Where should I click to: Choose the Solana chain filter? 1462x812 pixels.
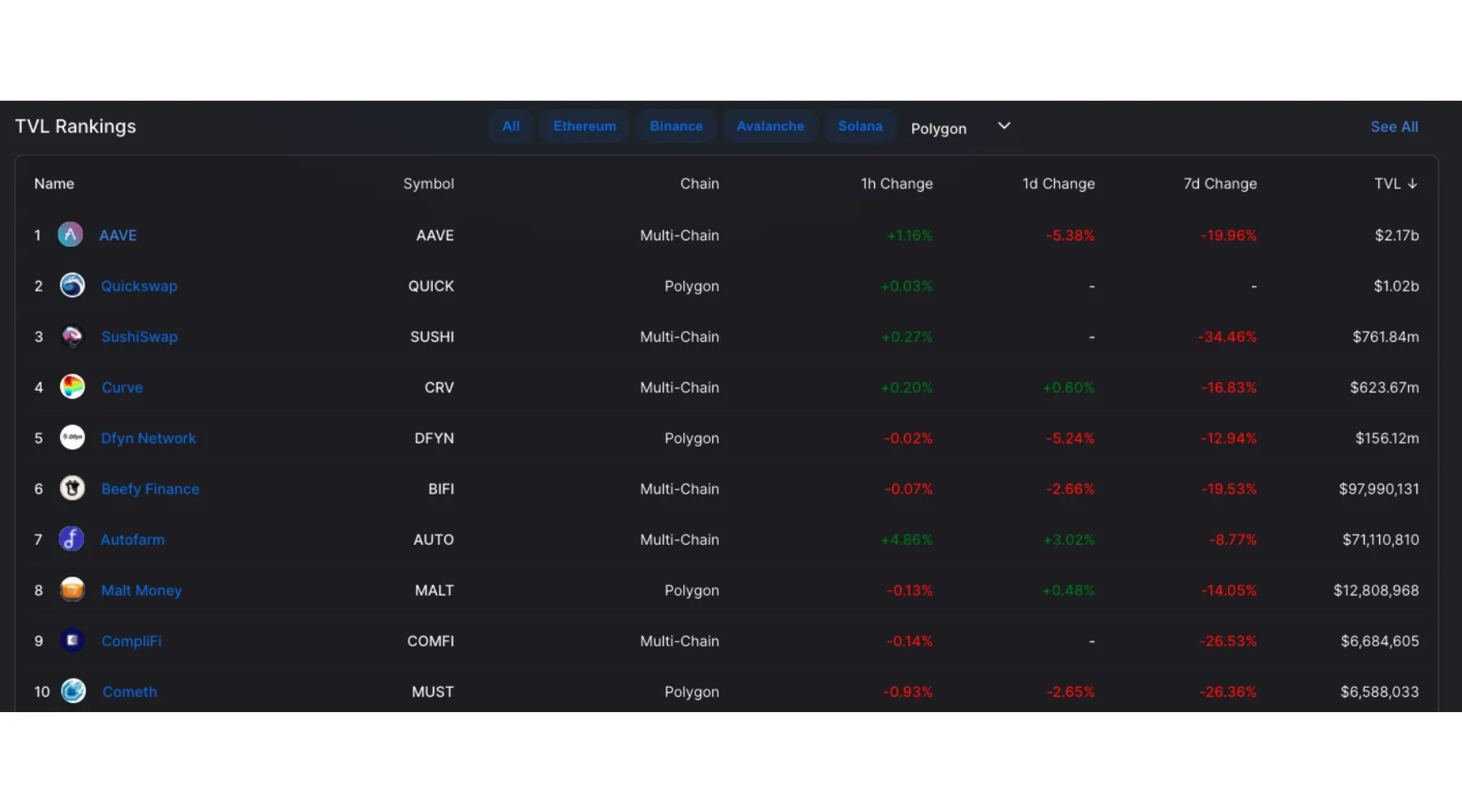point(860,127)
